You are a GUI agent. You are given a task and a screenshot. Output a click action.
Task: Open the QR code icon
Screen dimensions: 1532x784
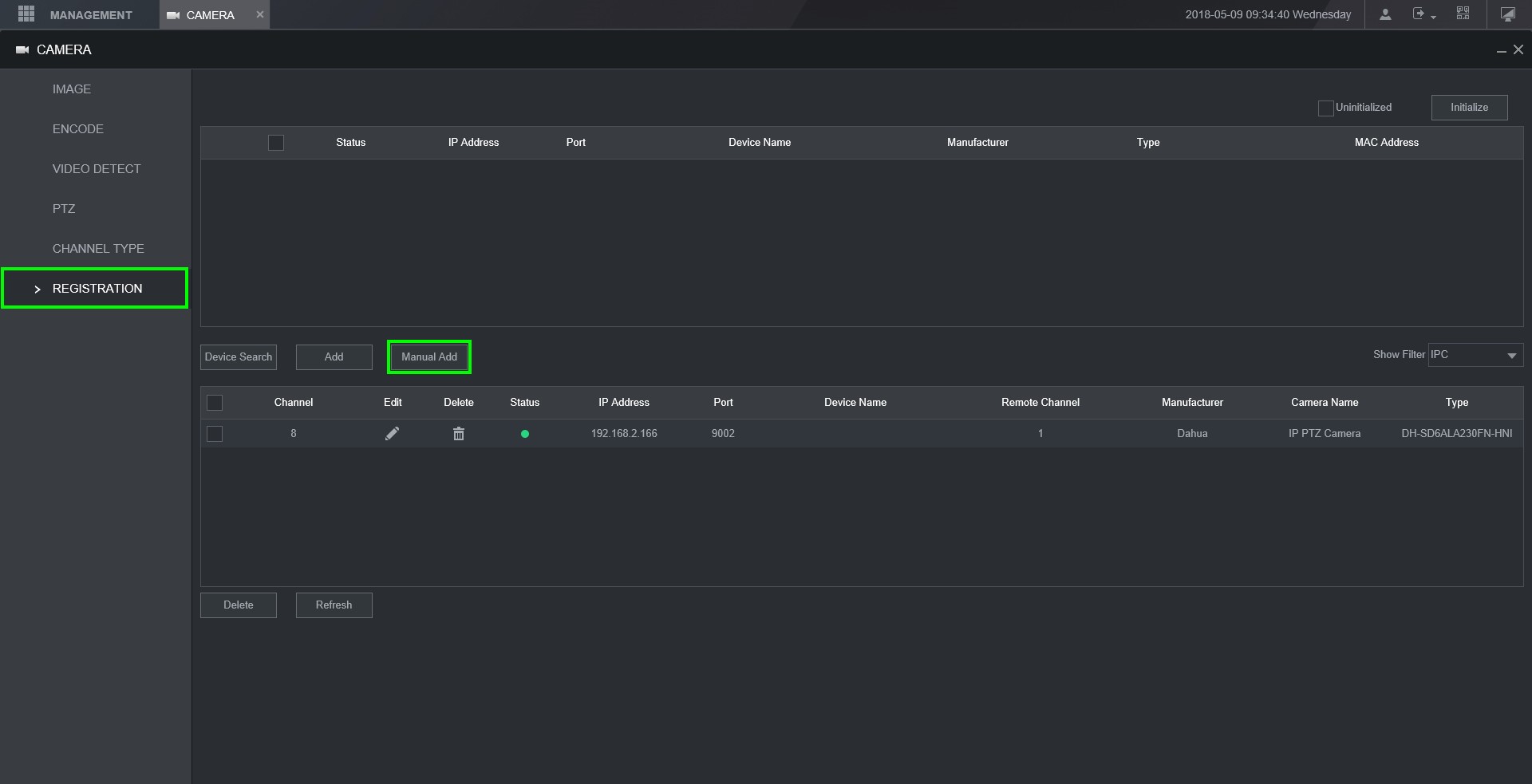(1463, 14)
